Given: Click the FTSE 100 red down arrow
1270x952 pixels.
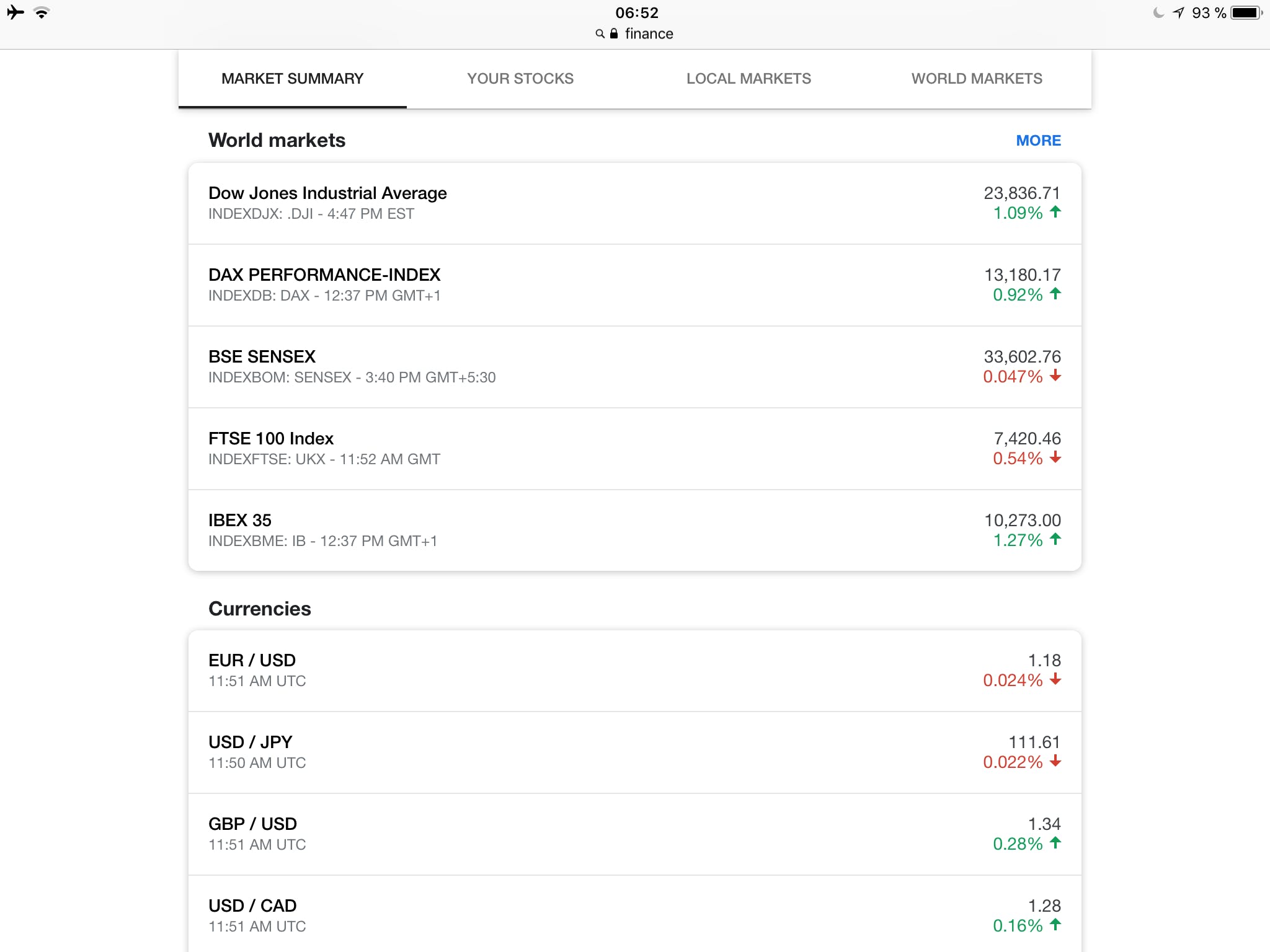Looking at the screenshot, I should tap(1055, 457).
